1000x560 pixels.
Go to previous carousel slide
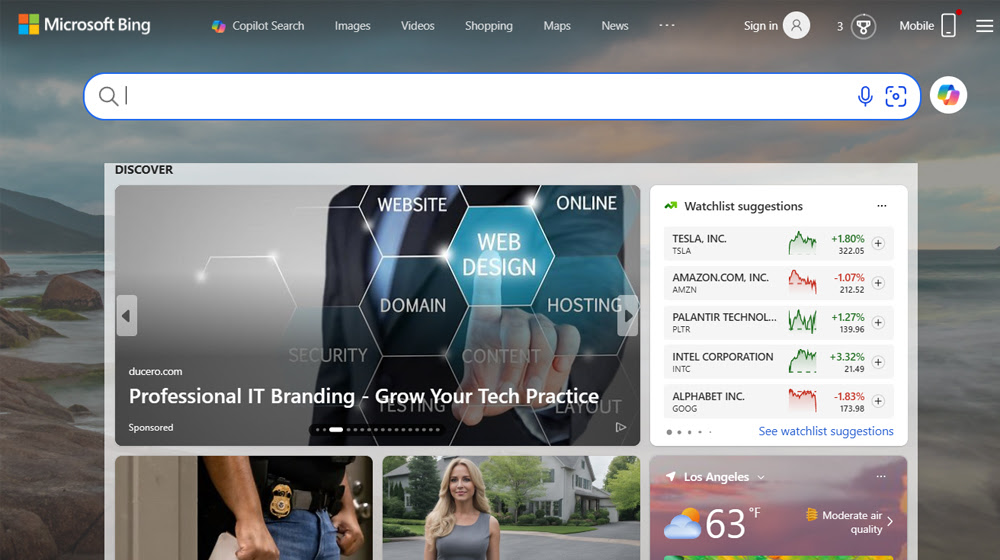click(126, 315)
